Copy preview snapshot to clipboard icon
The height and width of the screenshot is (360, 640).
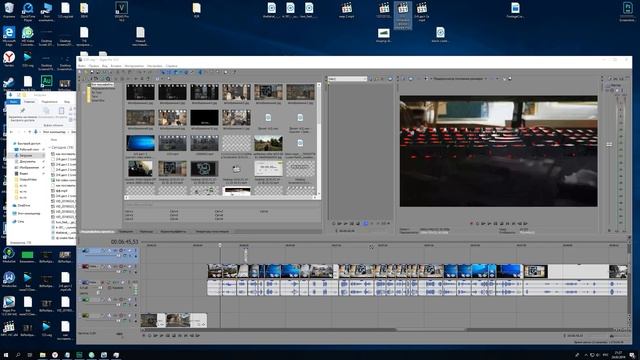tap(504, 78)
